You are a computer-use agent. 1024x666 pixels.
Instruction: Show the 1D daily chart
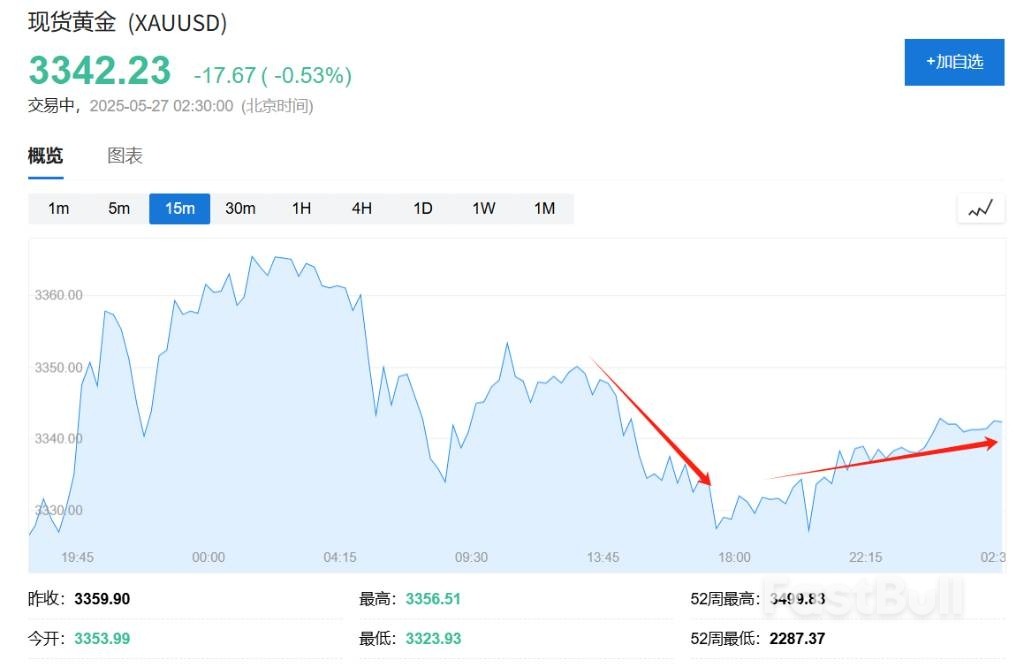423,209
